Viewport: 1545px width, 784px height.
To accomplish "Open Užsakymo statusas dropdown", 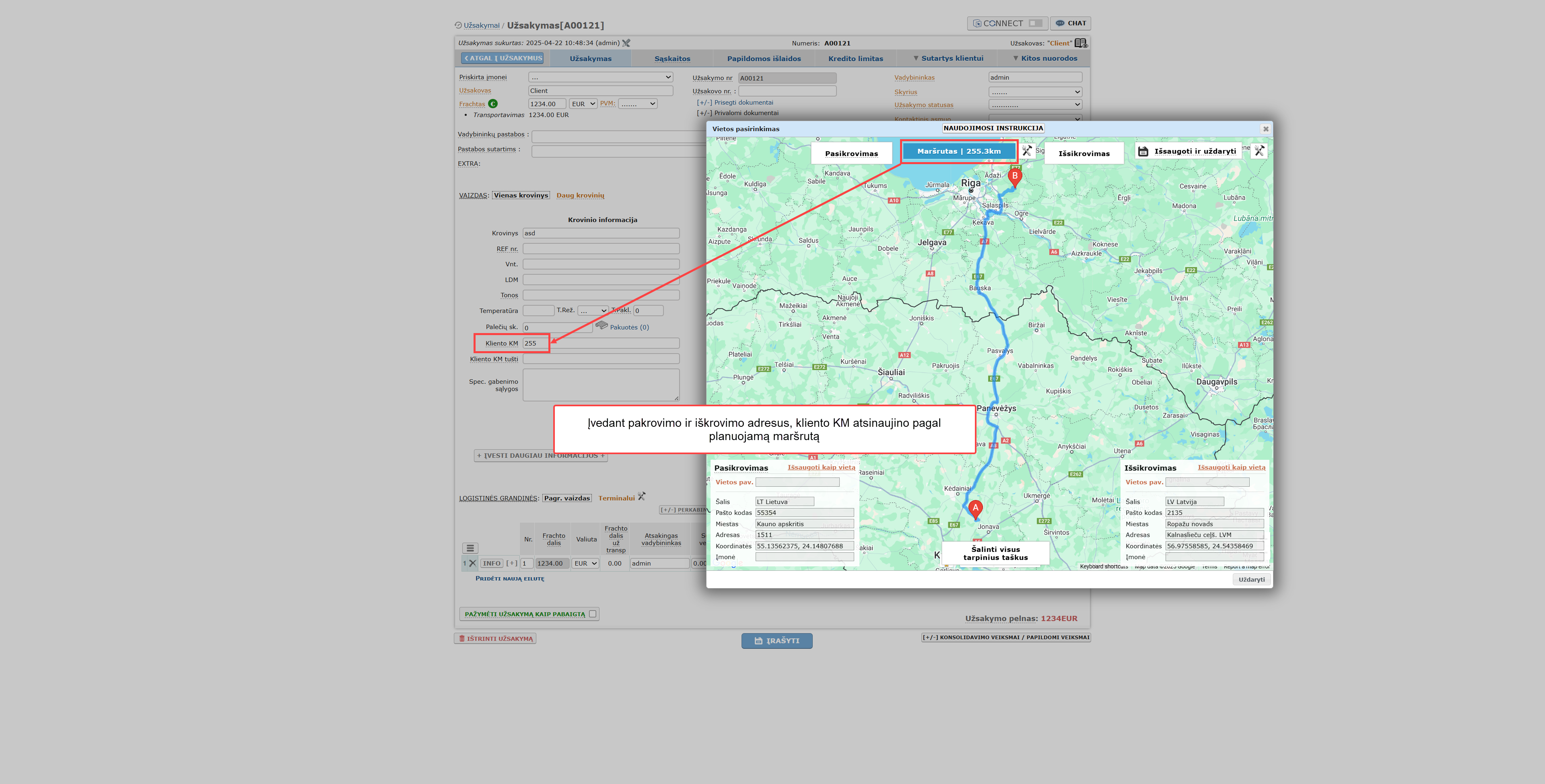I will coord(1034,105).
